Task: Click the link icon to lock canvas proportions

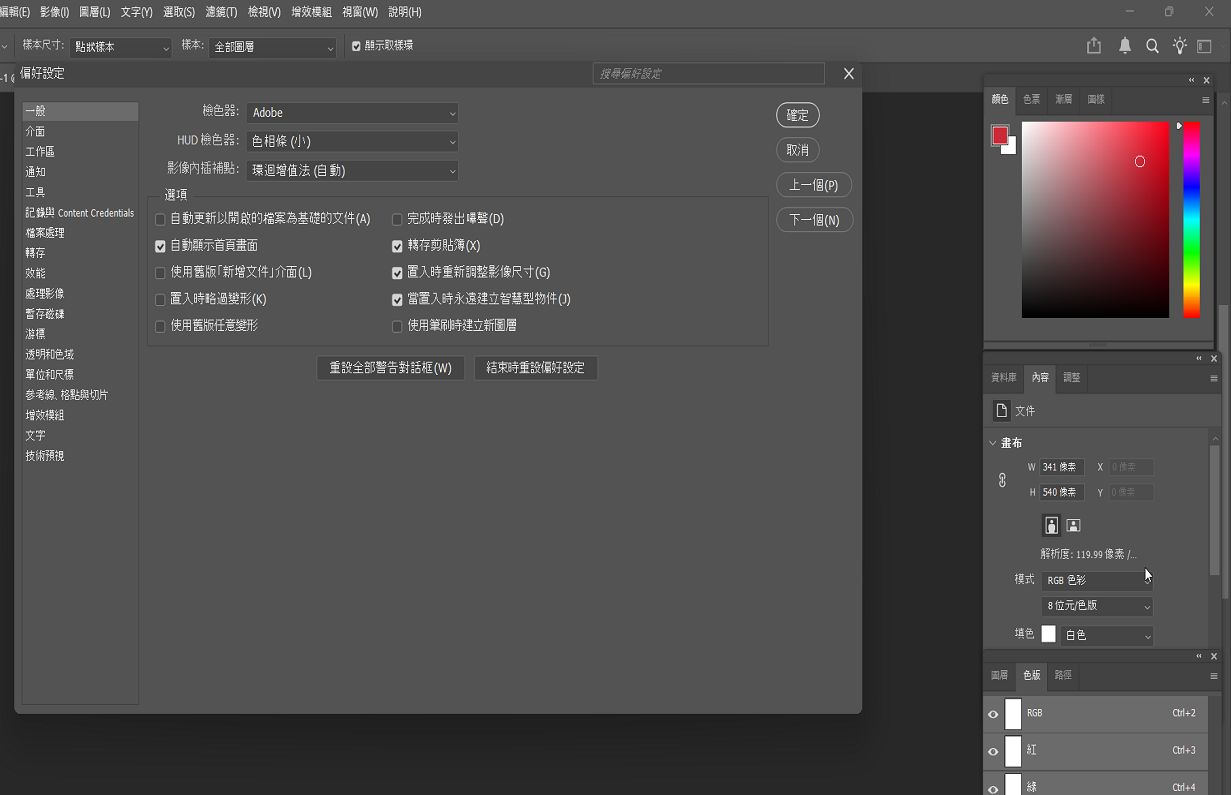Action: (x=1002, y=479)
